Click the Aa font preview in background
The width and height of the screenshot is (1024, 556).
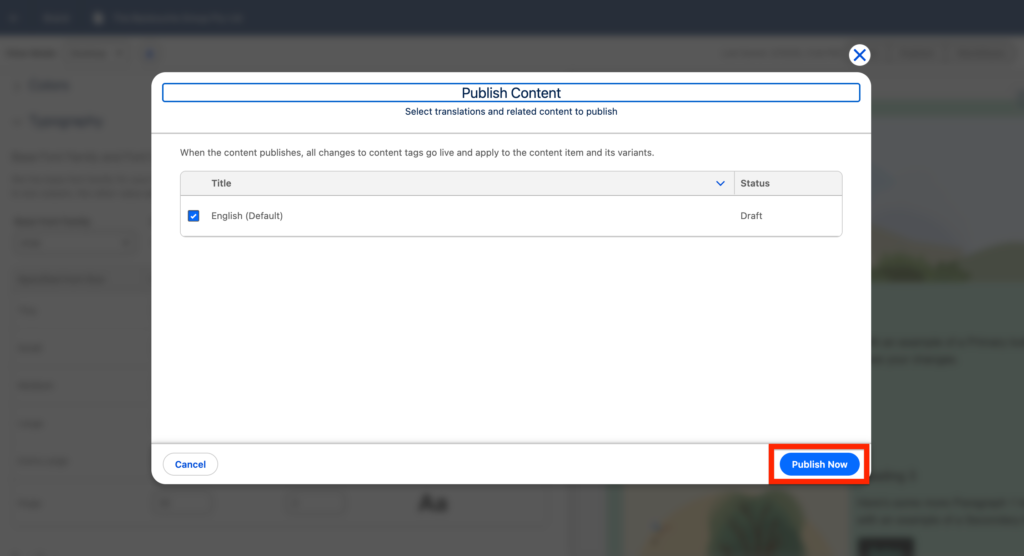point(432,502)
